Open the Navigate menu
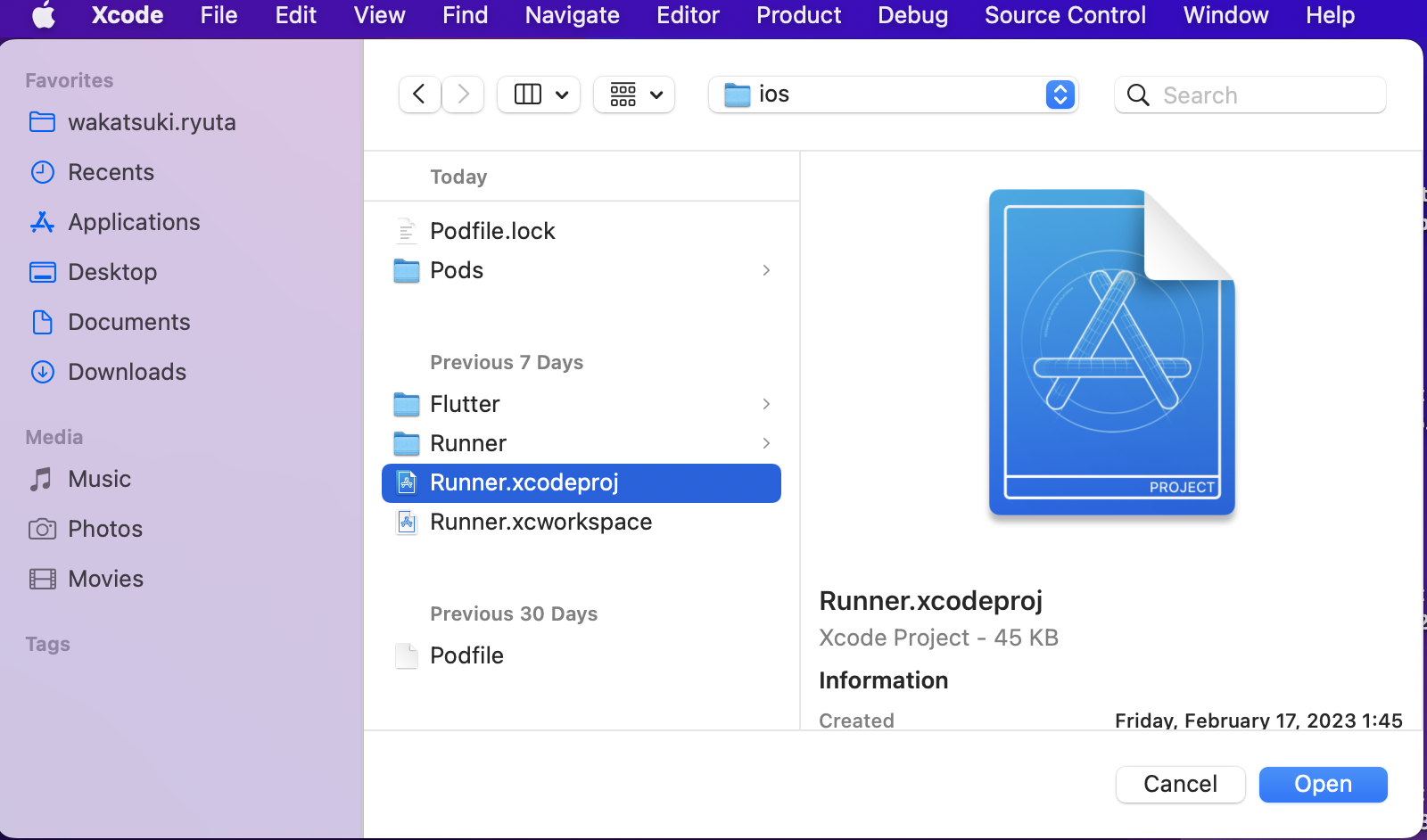1427x840 pixels. (x=572, y=15)
